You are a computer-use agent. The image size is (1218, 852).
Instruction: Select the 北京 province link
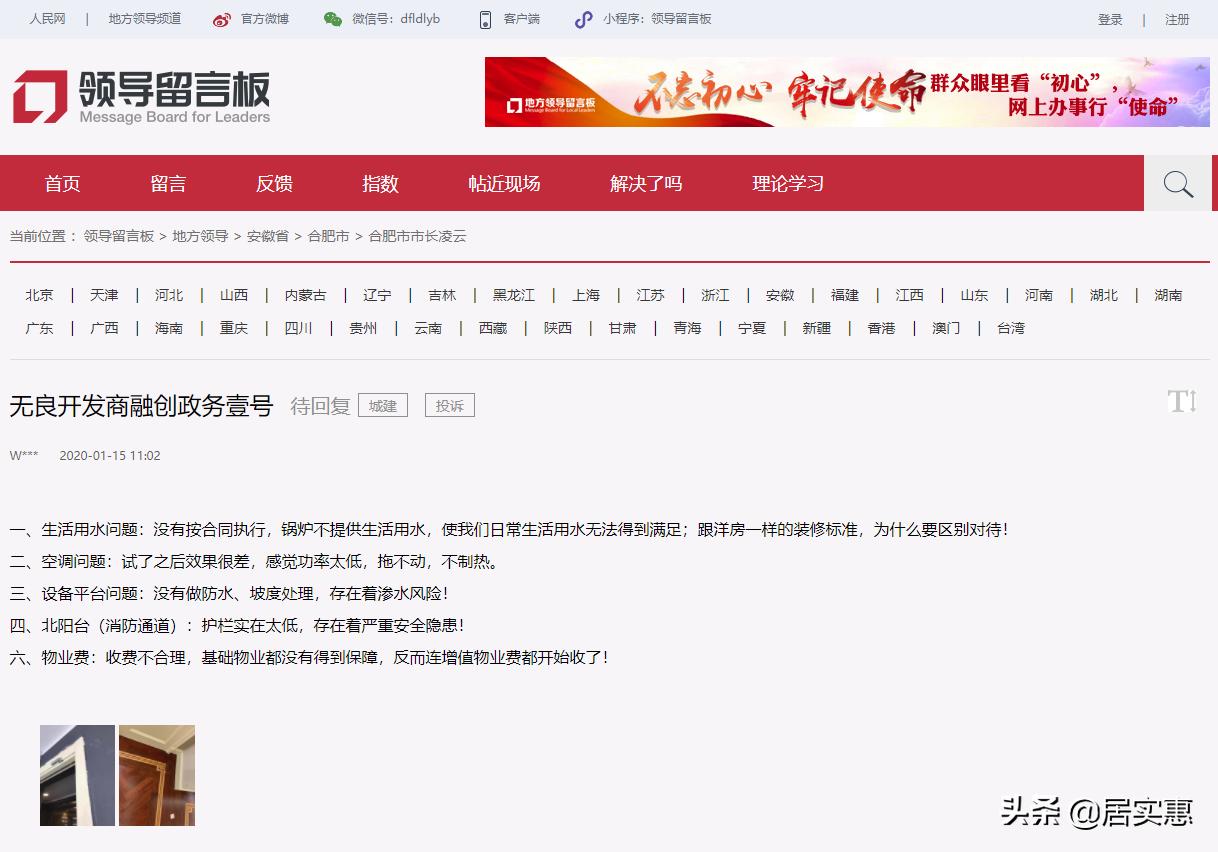[39, 295]
